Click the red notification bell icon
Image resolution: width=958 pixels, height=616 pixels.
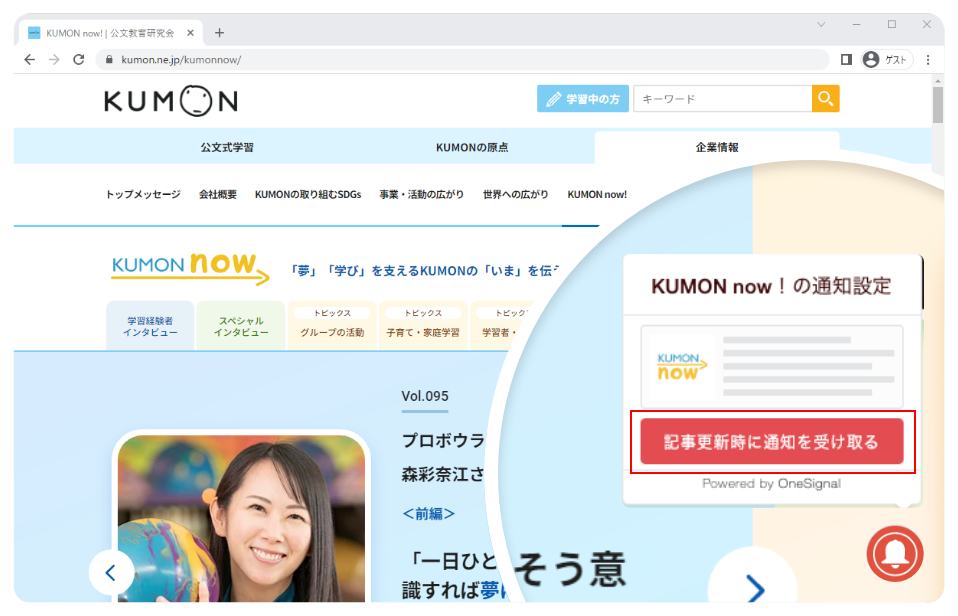point(894,554)
